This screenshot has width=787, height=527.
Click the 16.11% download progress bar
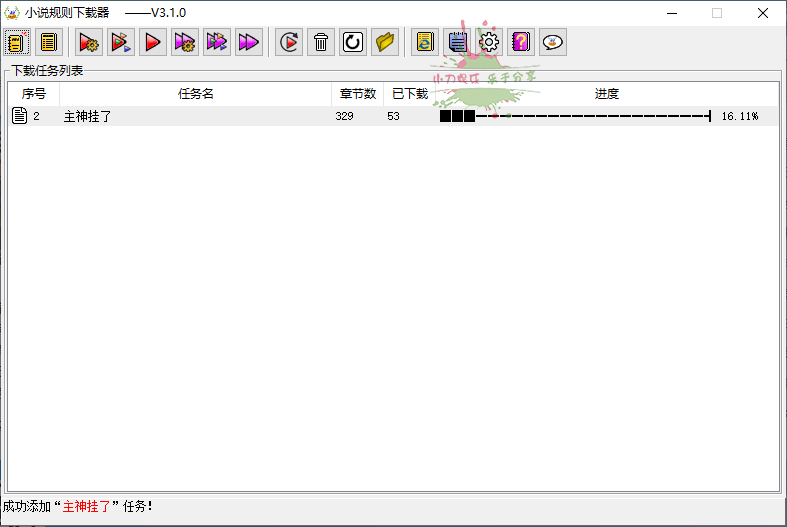575,116
